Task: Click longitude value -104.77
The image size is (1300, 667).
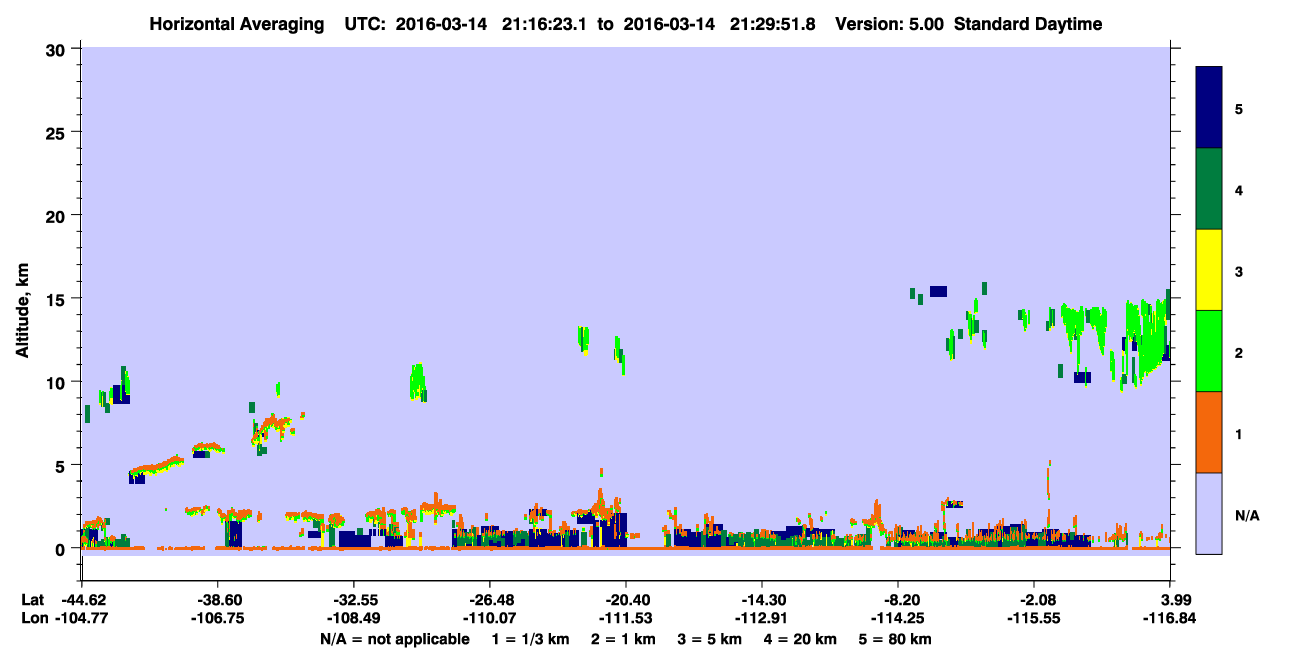Action: (x=82, y=618)
